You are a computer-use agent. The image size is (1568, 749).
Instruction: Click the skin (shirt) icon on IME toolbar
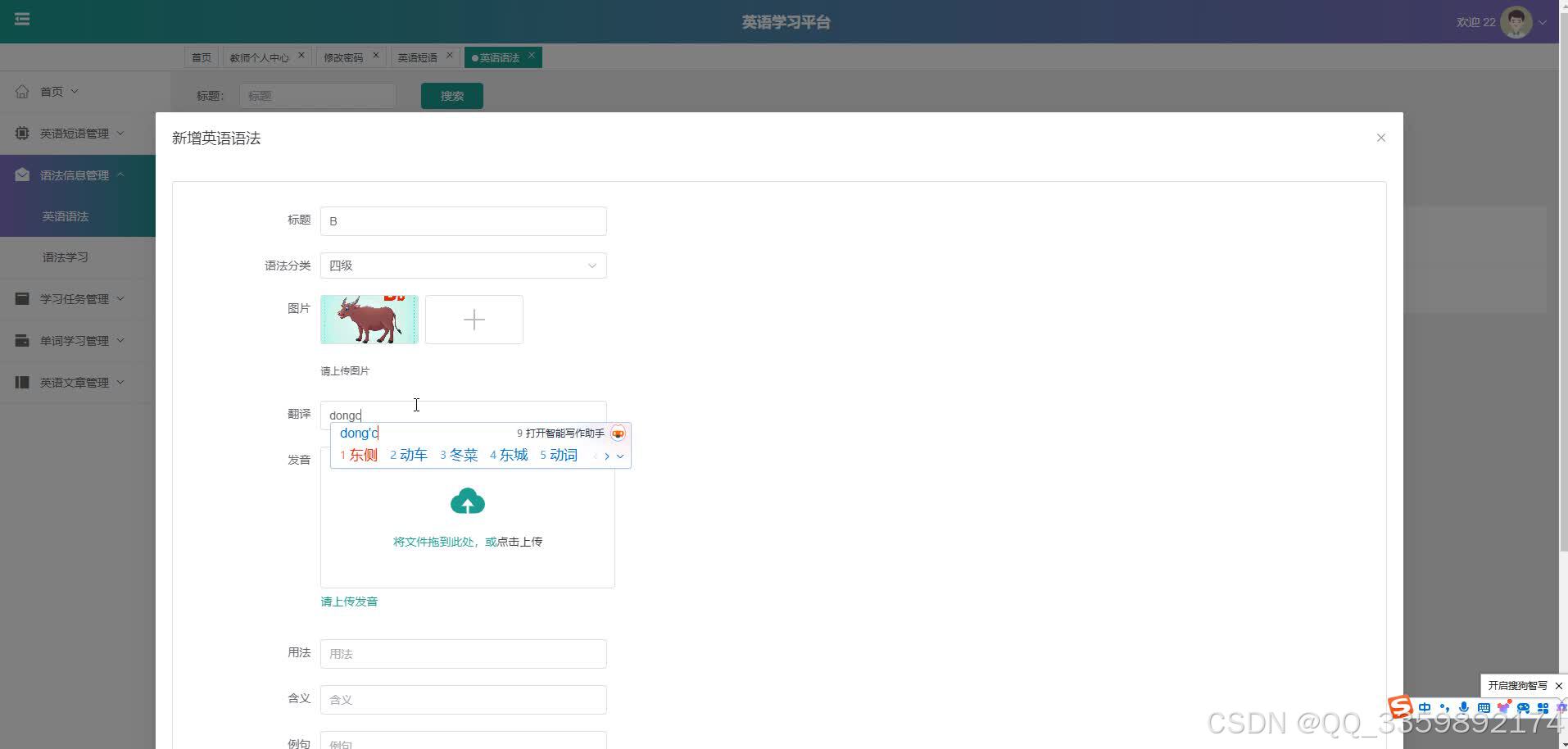(1503, 707)
